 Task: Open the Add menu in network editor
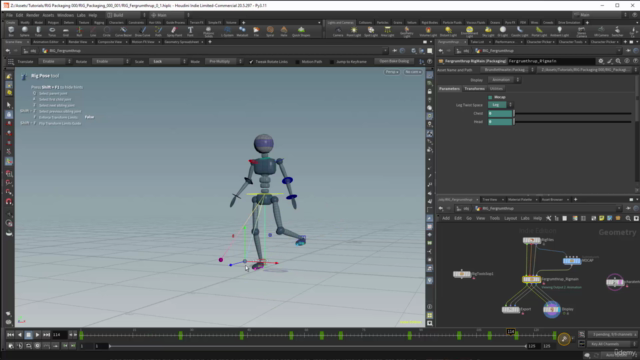point(446,218)
